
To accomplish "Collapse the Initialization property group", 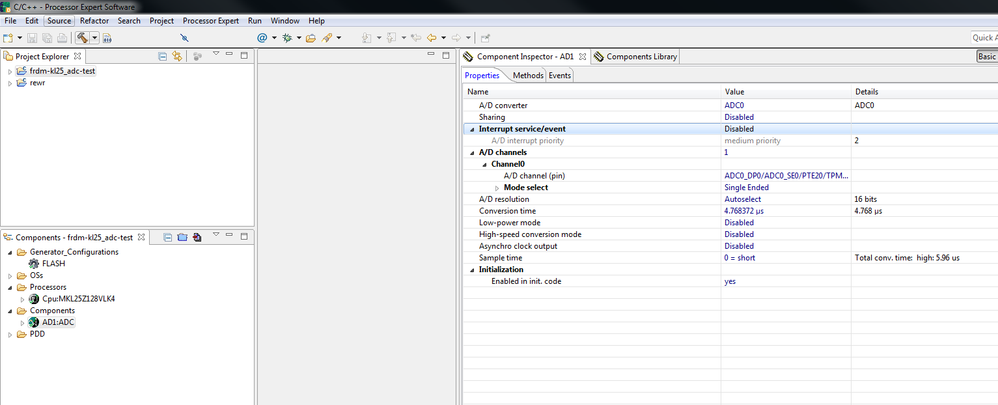I will pyautogui.click(x=472, y=269).
